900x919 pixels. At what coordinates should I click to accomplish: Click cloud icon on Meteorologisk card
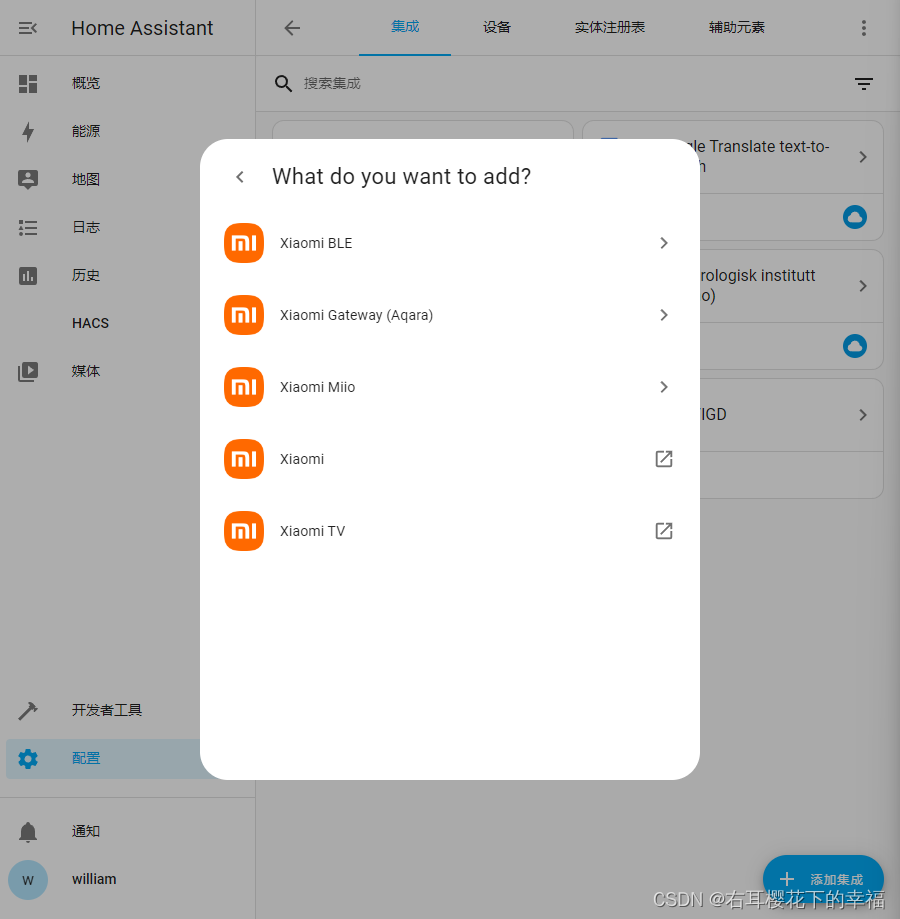854,346
